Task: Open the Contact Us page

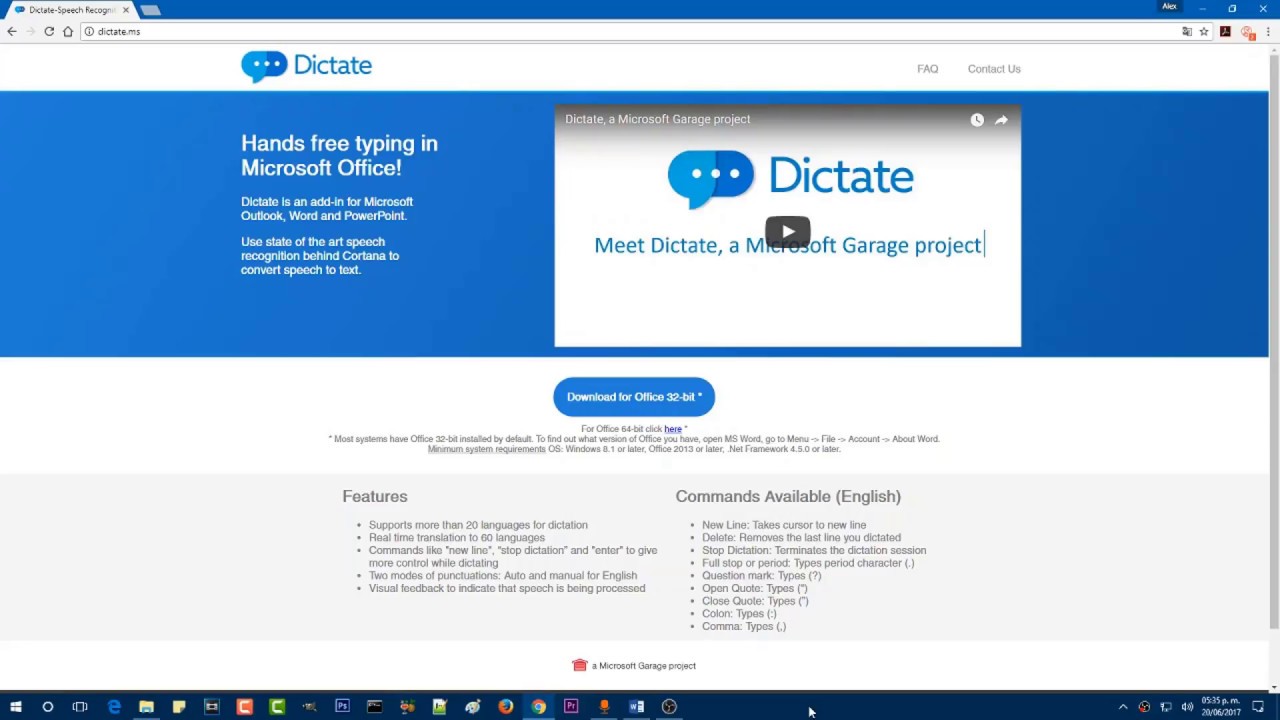Action: click(994, 69)
